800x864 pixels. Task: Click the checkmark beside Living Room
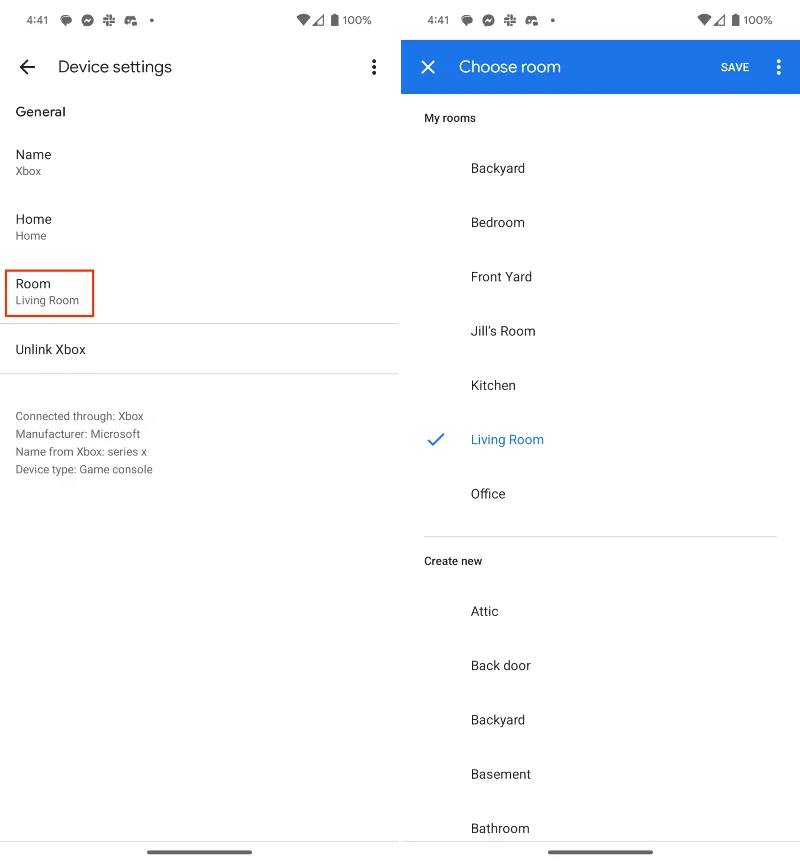click(434, 439)
